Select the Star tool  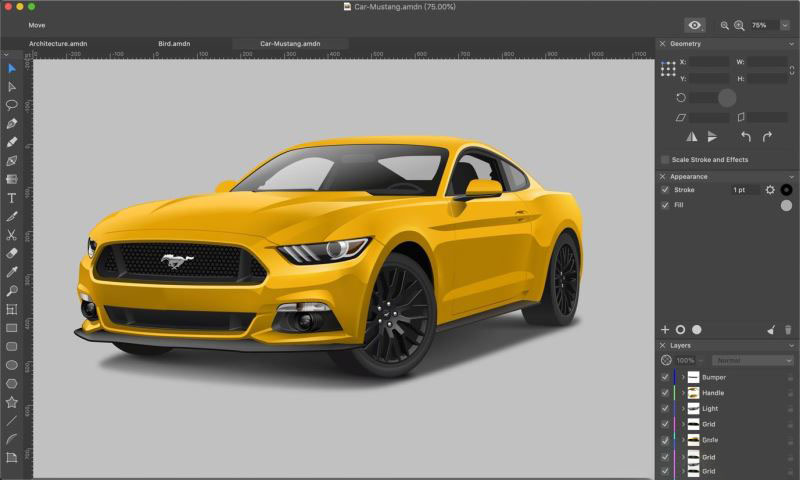[x=12, y=402]
